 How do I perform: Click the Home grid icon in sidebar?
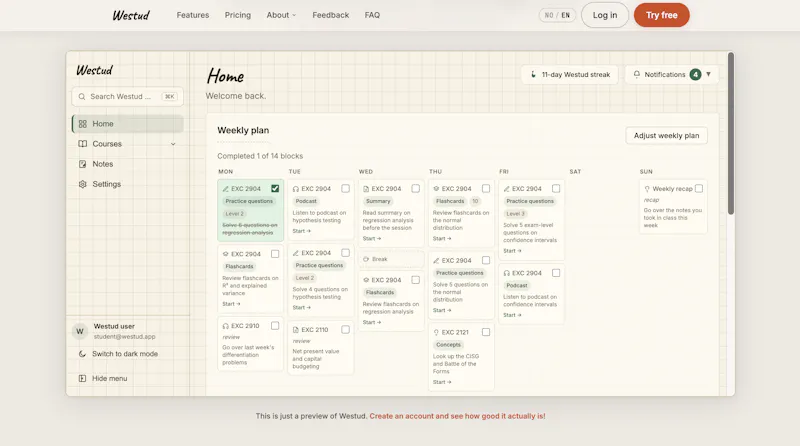[x=83, y=124]
